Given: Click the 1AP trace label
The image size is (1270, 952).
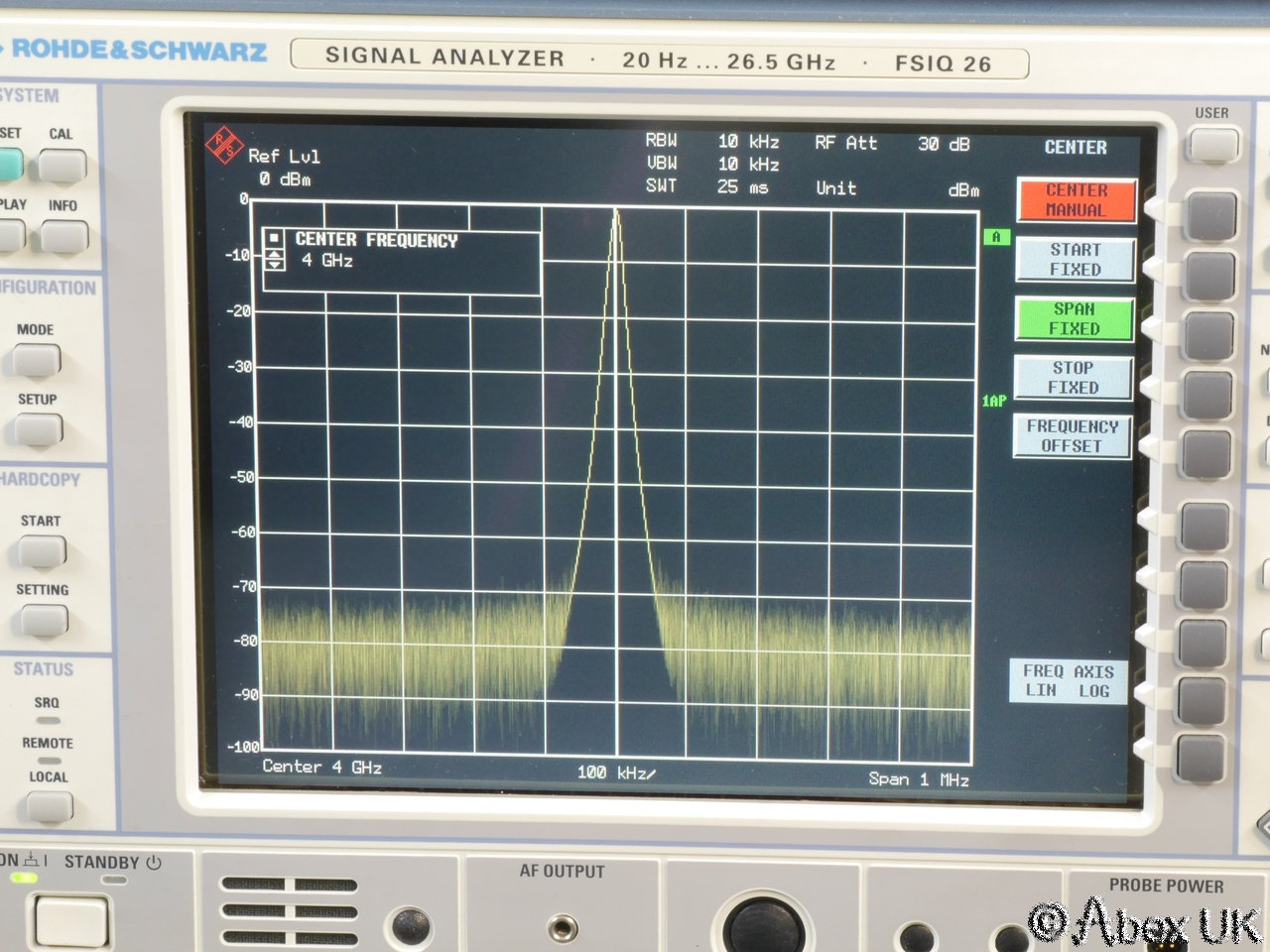Looking at the screenshot, I should pyautogui.click(x=994, y=401).
